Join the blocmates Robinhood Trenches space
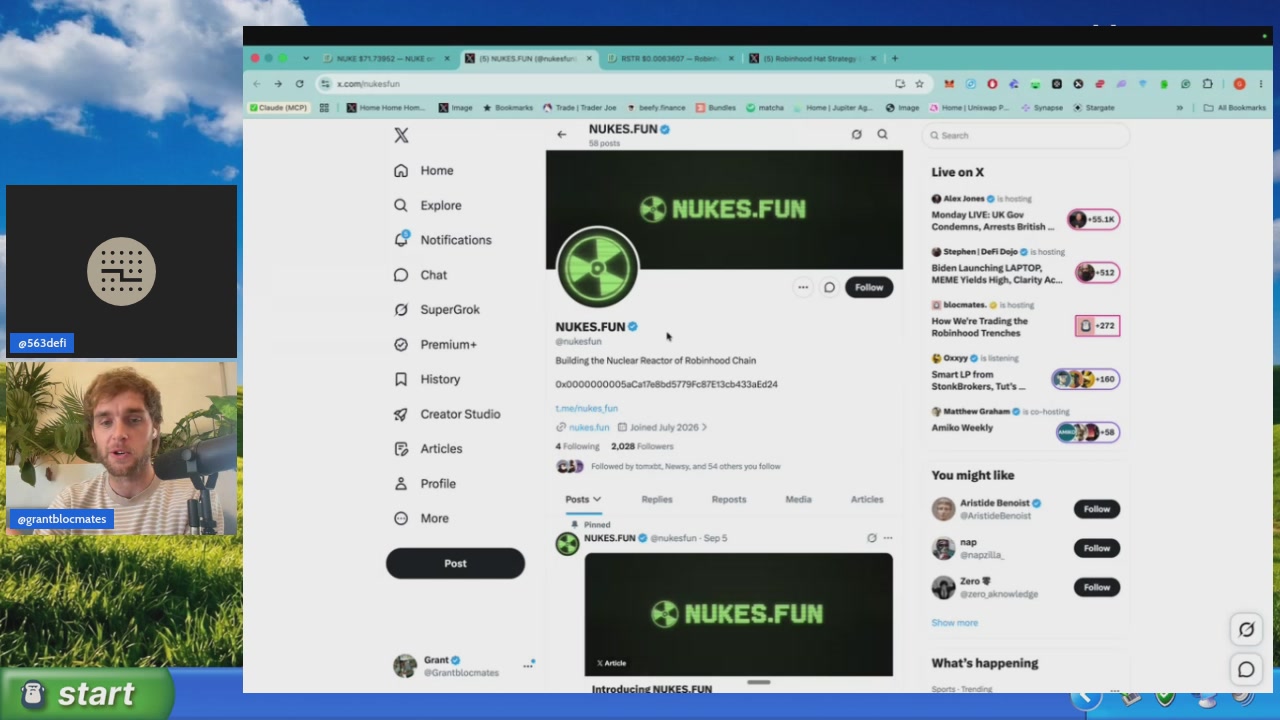Viewport: 1280px width, 720px height. (1026, 320)
